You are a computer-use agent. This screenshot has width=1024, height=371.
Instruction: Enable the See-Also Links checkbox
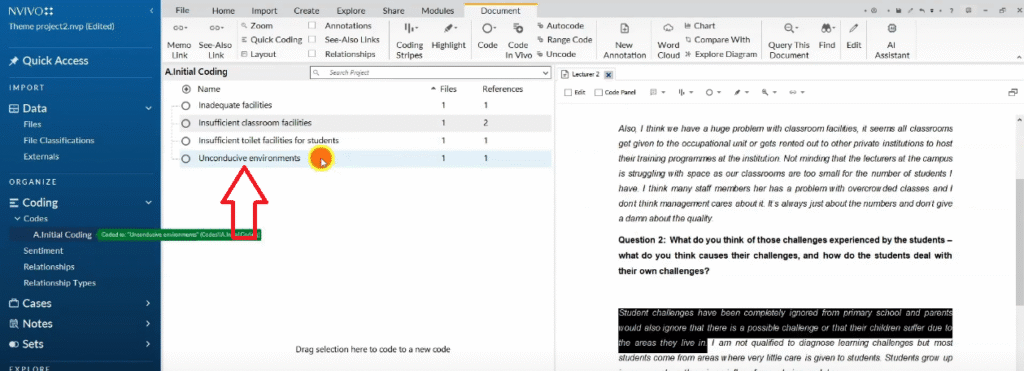[312, 40]
